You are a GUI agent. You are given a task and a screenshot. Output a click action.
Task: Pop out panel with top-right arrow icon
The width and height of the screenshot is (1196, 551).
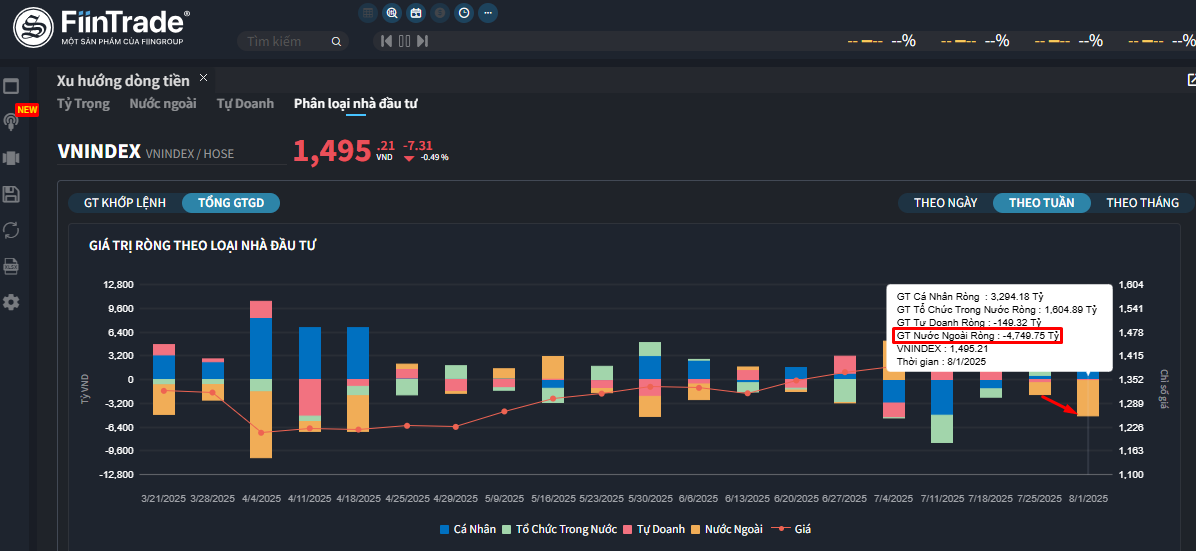point(1191,79)
